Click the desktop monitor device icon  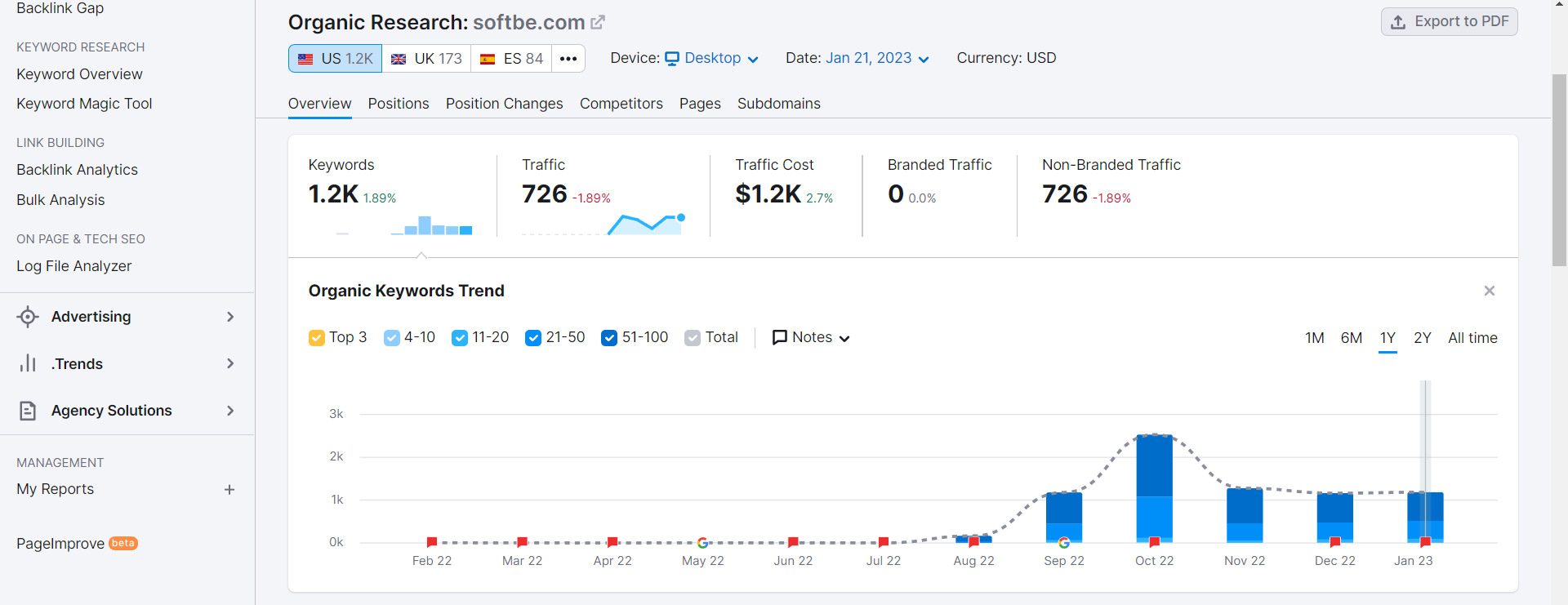672,59
